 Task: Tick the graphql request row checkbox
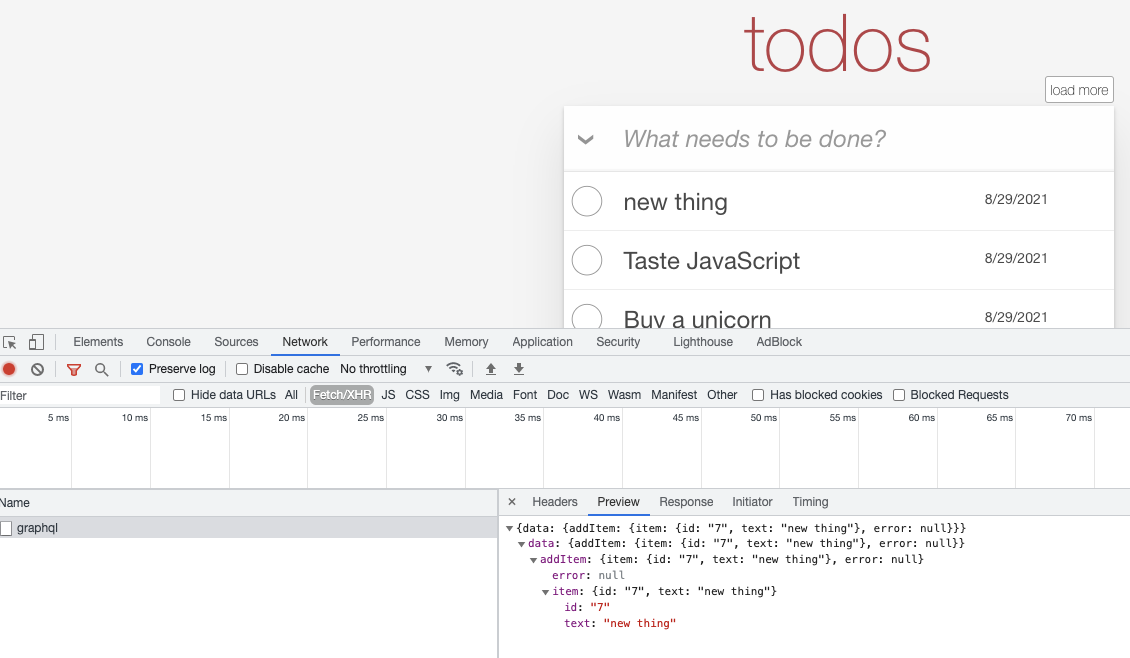(6, 528)
